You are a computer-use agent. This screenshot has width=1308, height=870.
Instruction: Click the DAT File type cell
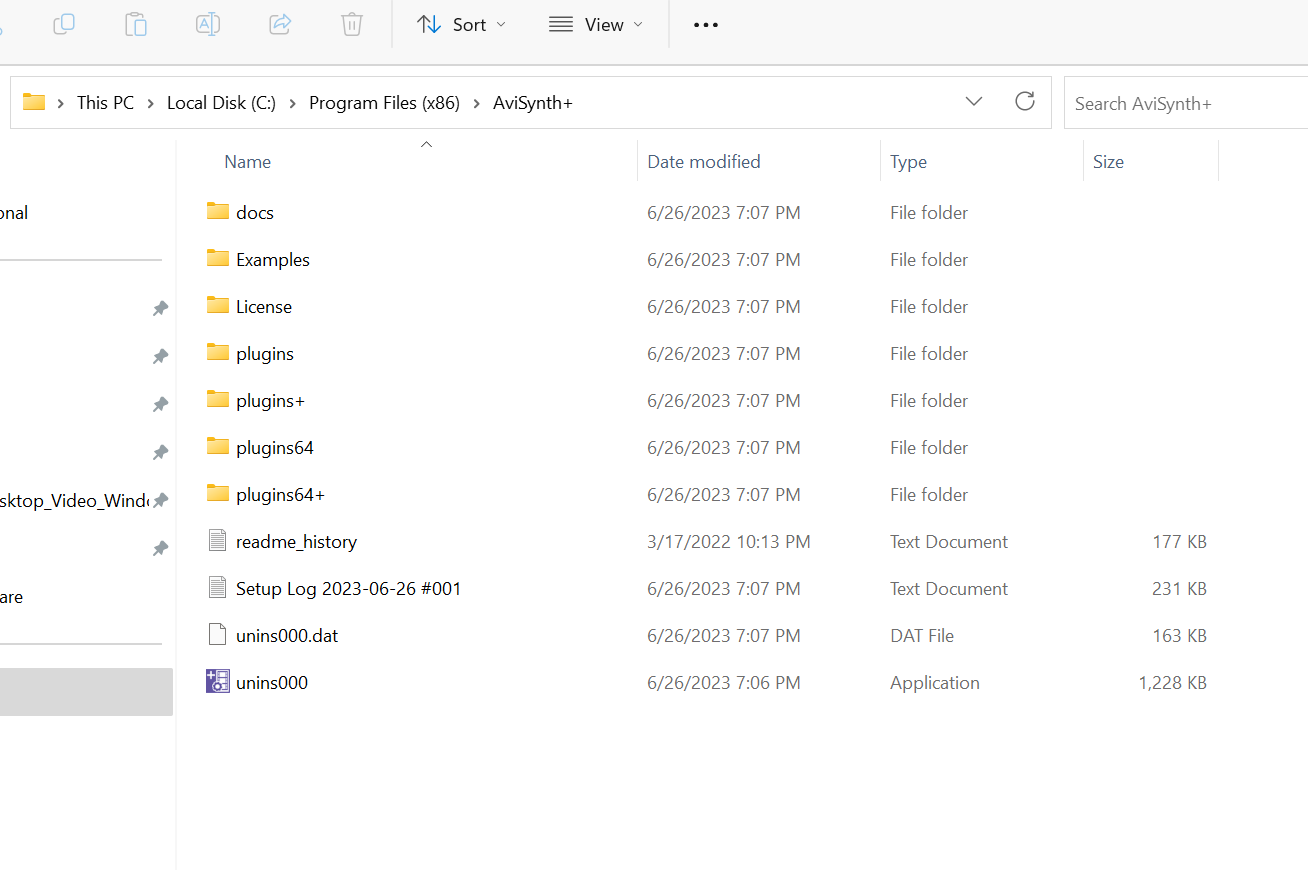922,636
